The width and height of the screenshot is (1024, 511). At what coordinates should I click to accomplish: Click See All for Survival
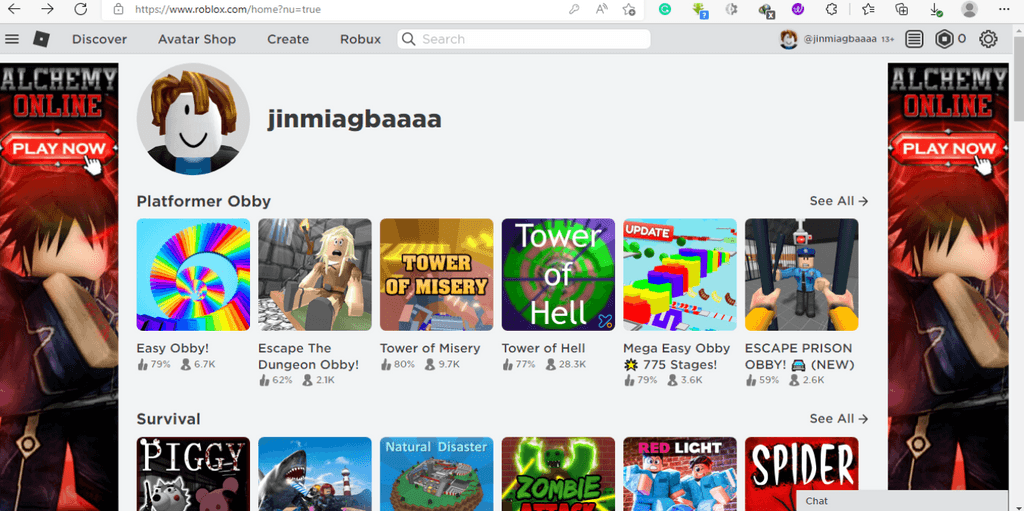click(839, 419)
